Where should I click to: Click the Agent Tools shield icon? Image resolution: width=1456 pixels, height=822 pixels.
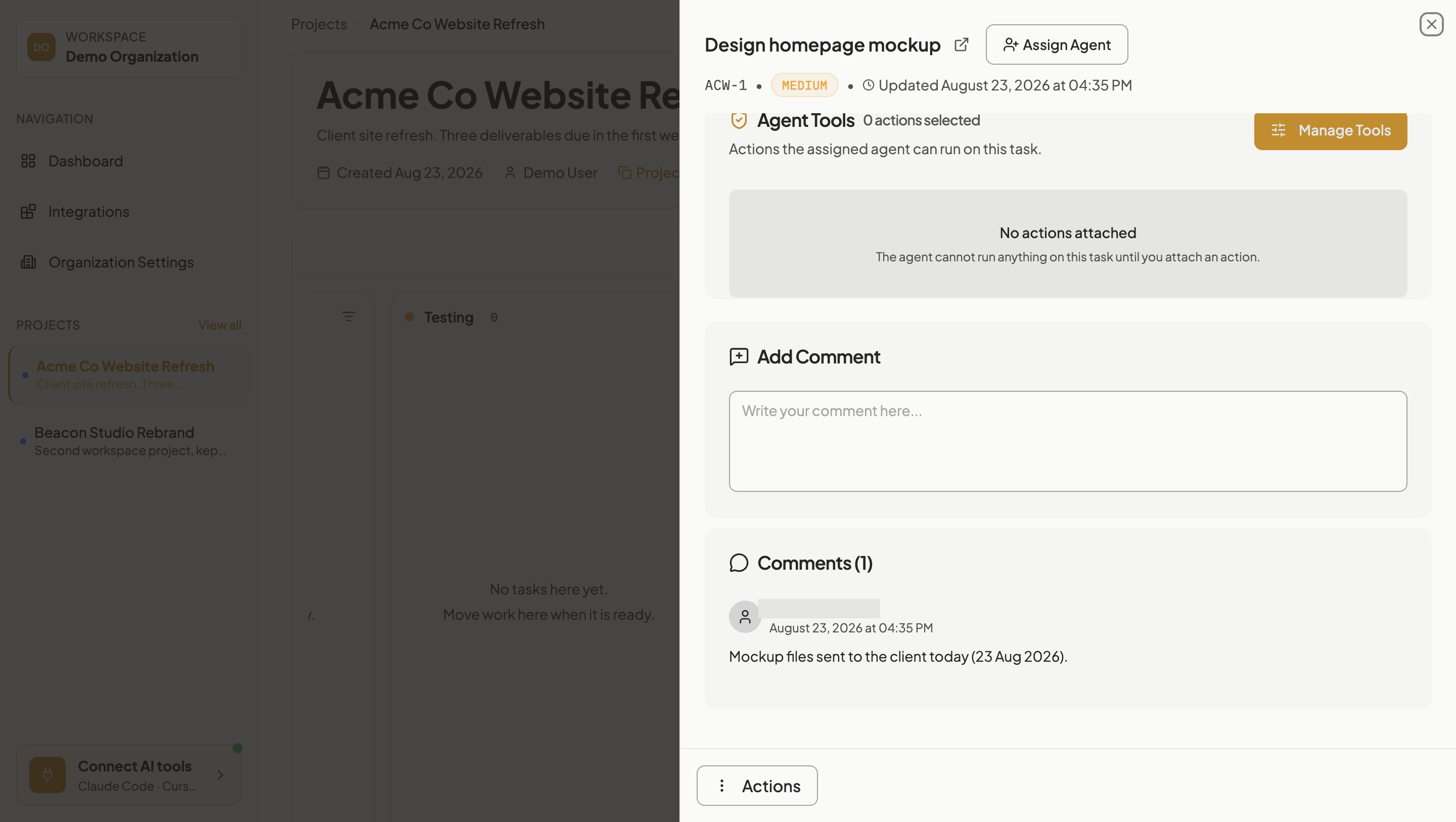click(x=739, y=120)
